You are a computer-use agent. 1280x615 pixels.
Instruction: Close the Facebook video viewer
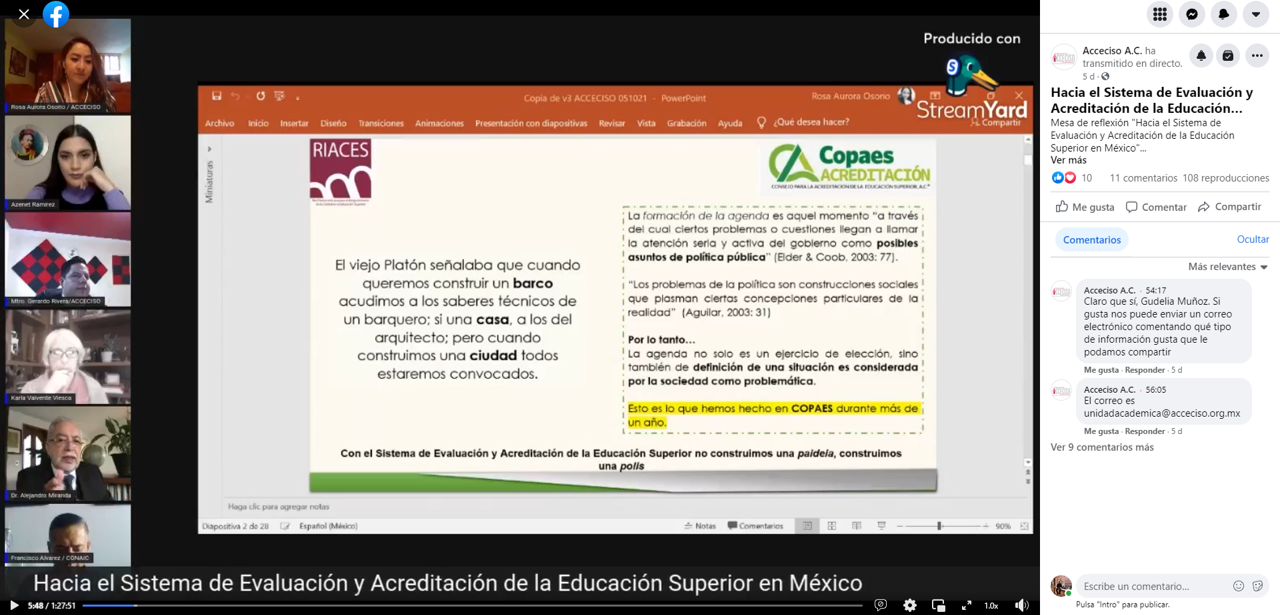(x=24, y=14)
